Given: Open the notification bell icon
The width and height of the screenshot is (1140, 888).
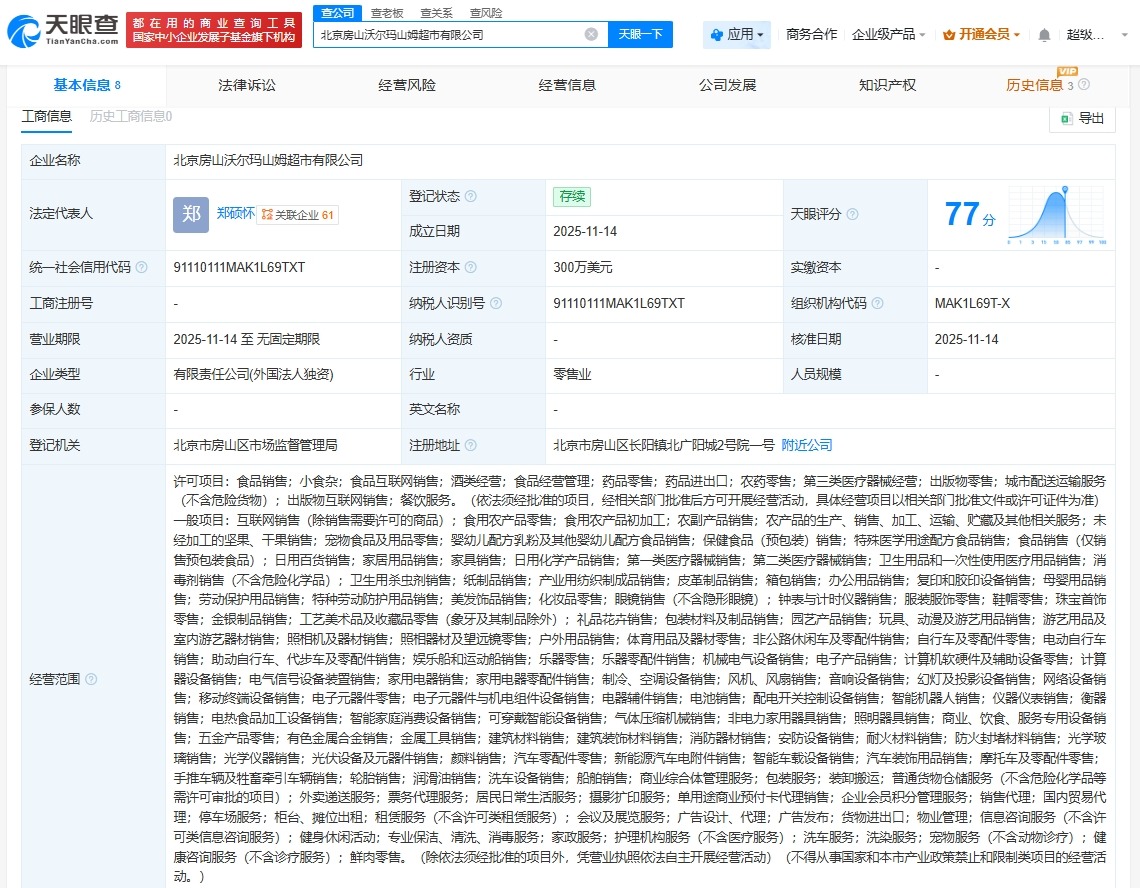Looking at the screenshot, I should click(x=1043, y=33).
